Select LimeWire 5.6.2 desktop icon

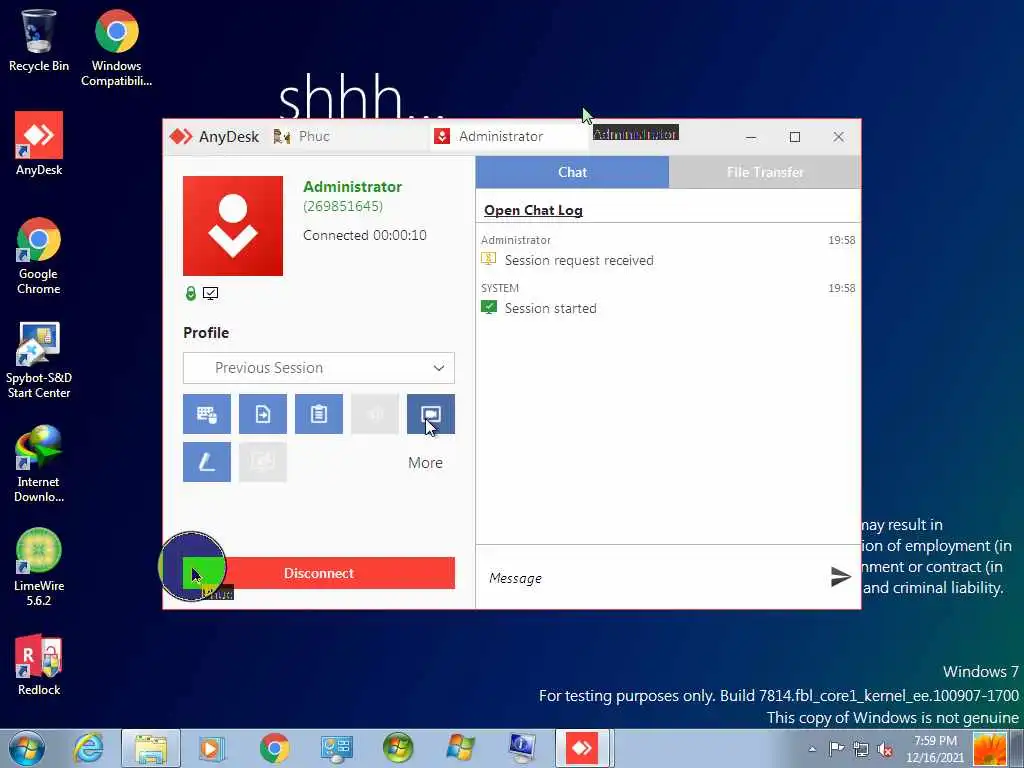click(x=39, y=568)
